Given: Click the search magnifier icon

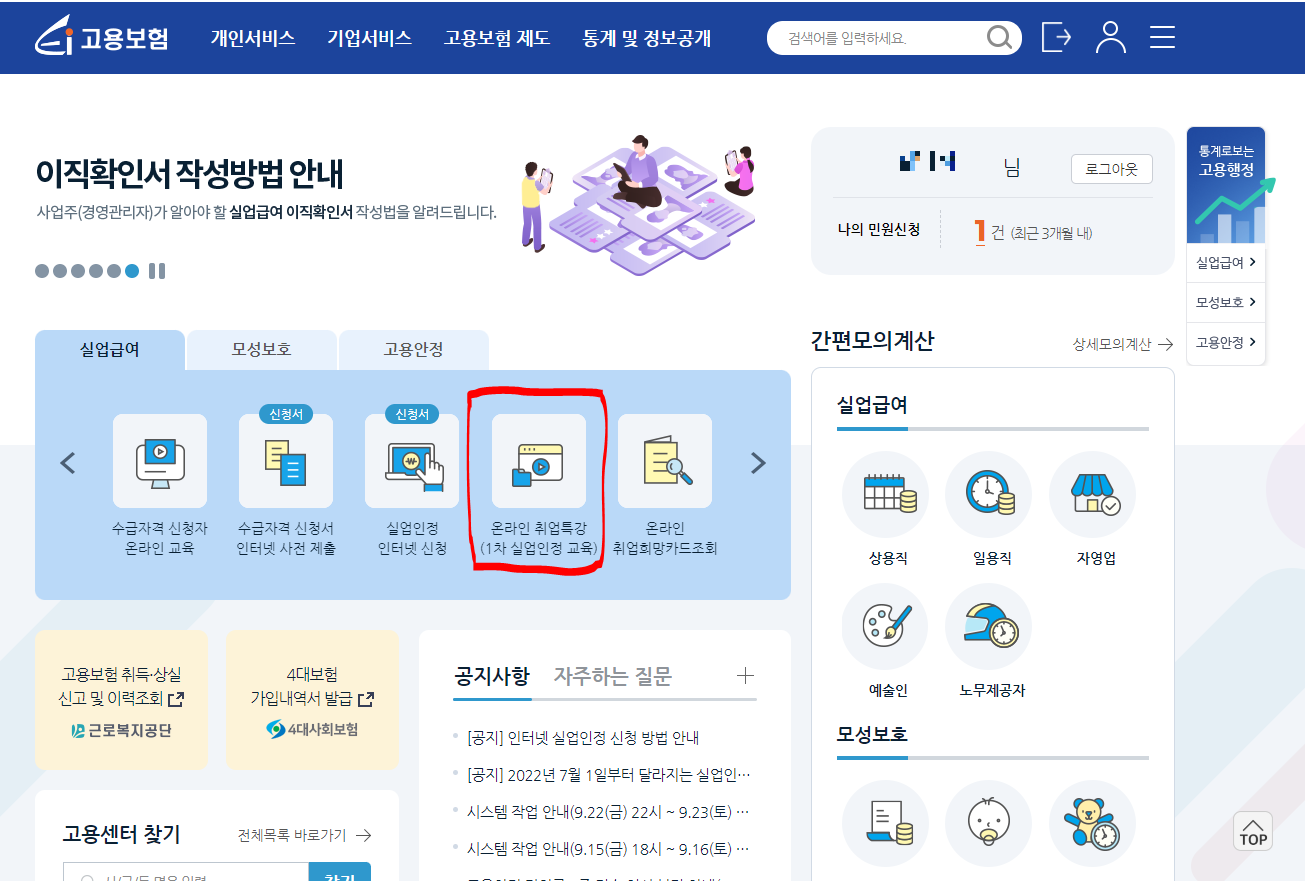Looking at the screenshot, I should point(998,38).
